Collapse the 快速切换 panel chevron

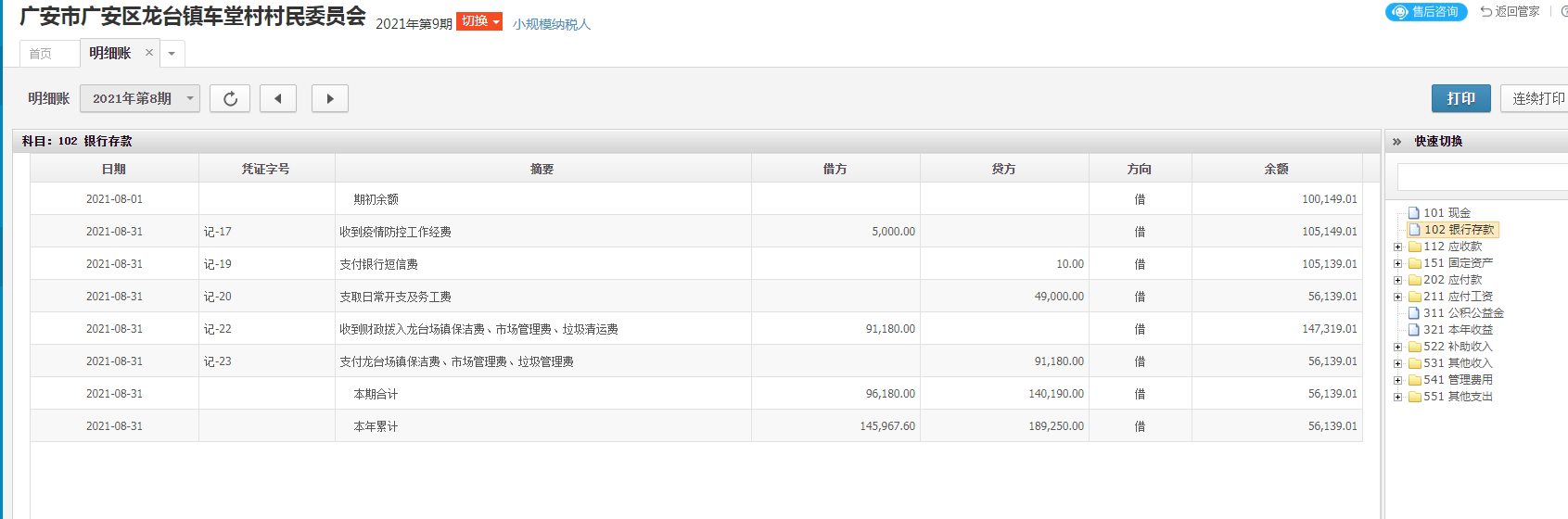[1396, 142]
